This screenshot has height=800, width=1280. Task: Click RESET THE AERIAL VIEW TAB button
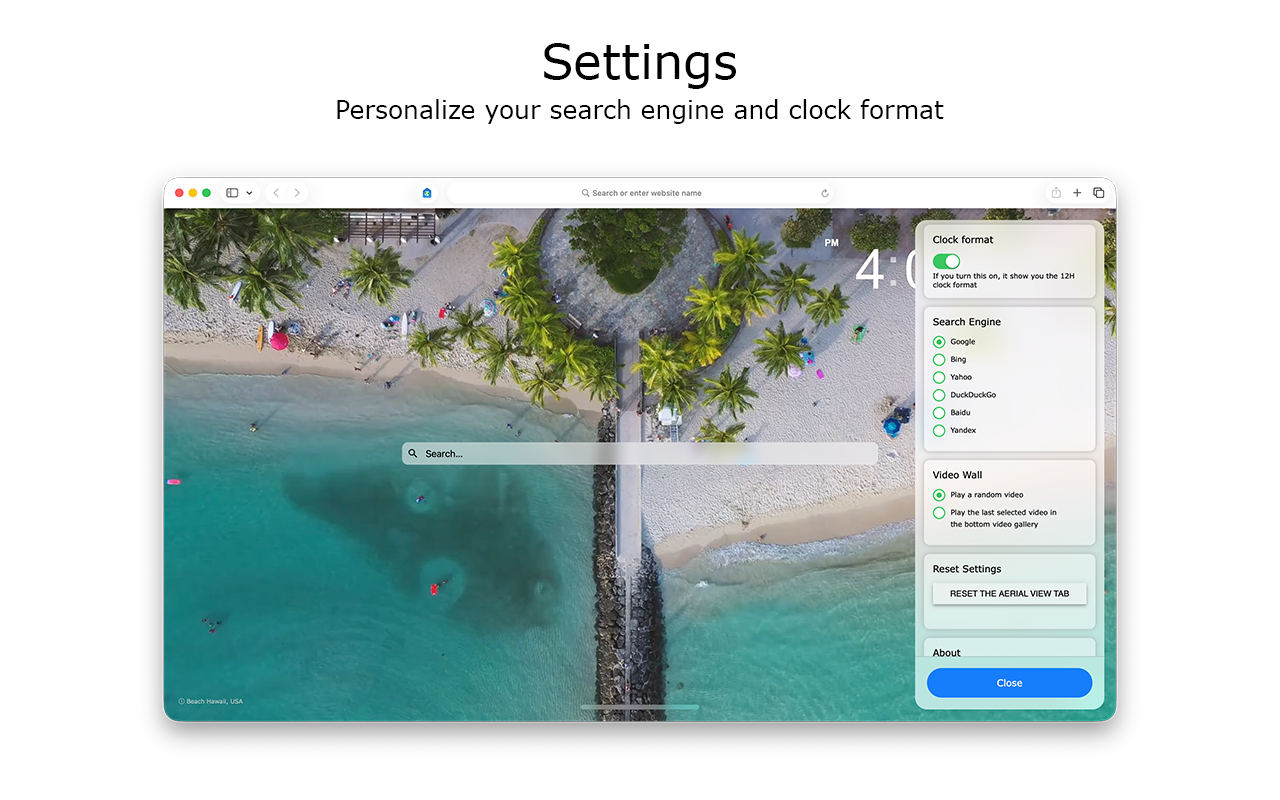pos(1009,594)
